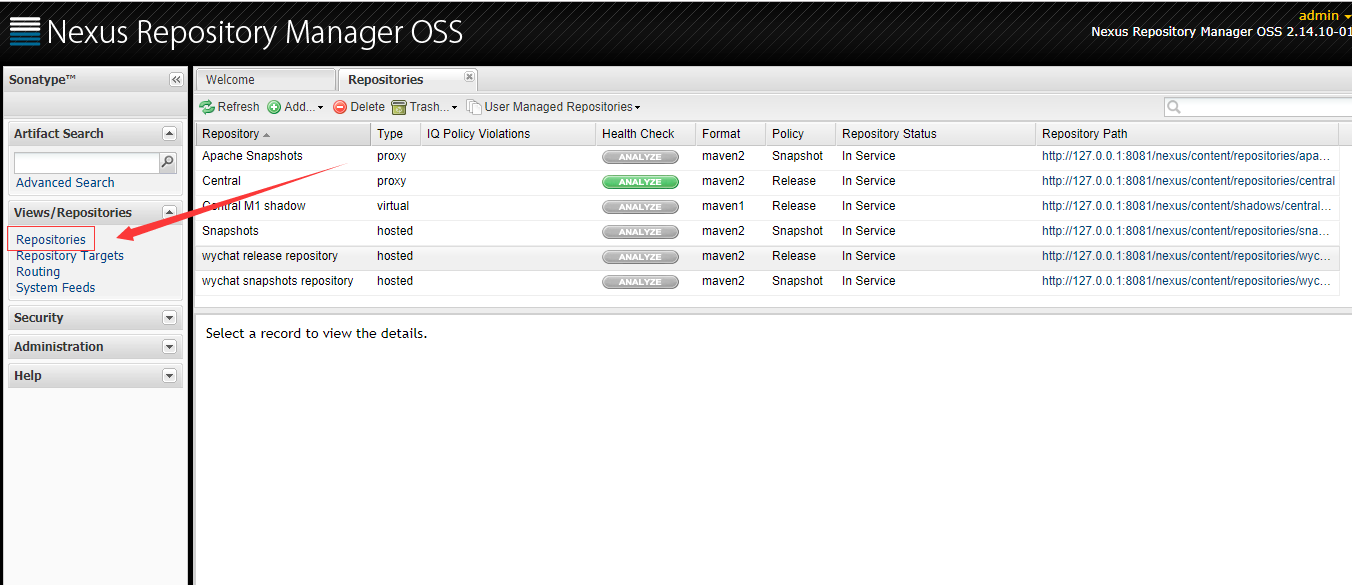Close the Repositories tab
The image size is (1352, 585).
pyautogui.click(x=469, y=76)
